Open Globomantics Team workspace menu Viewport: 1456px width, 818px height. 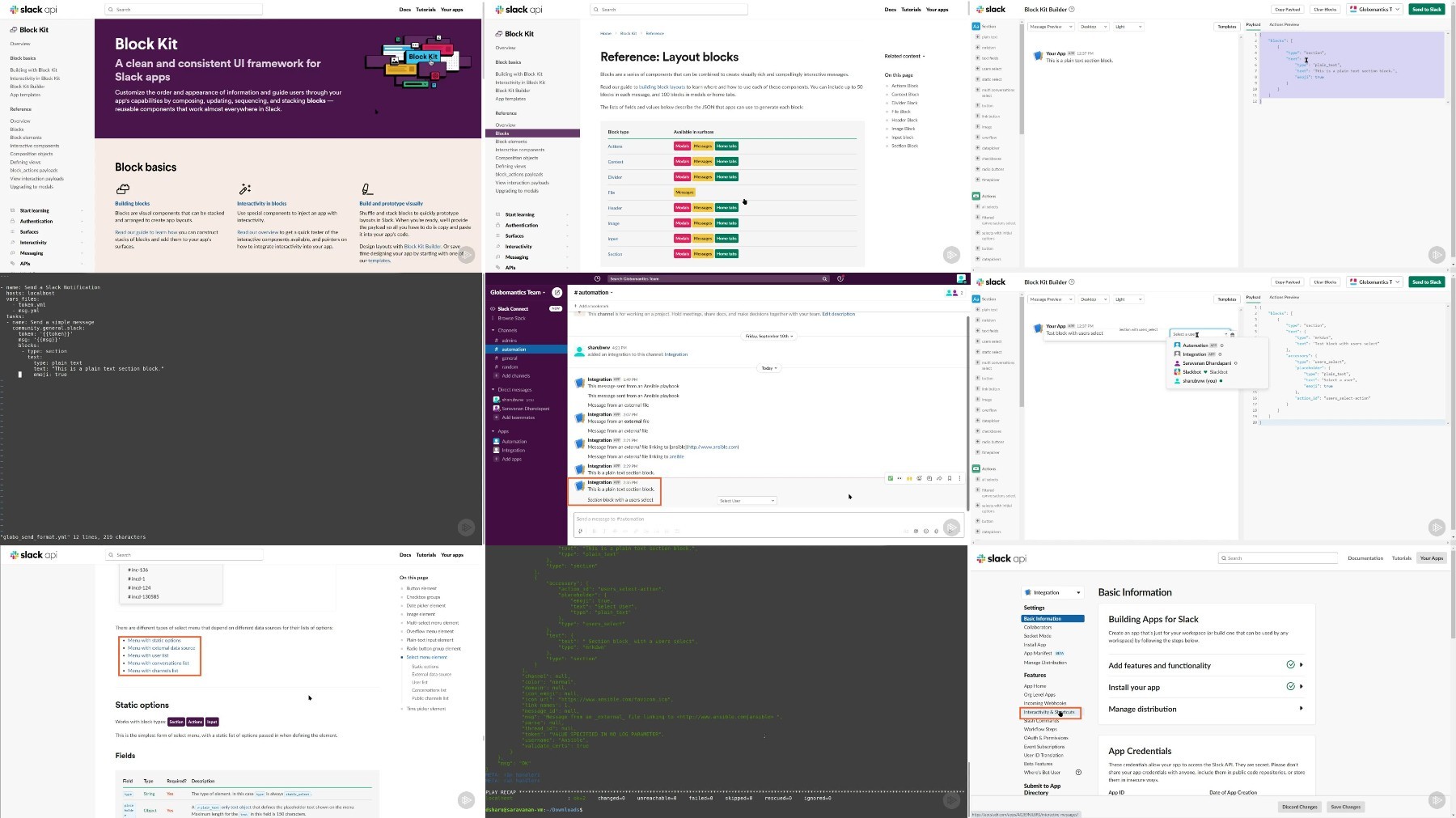pyautogui.click(x=518, y=292)
